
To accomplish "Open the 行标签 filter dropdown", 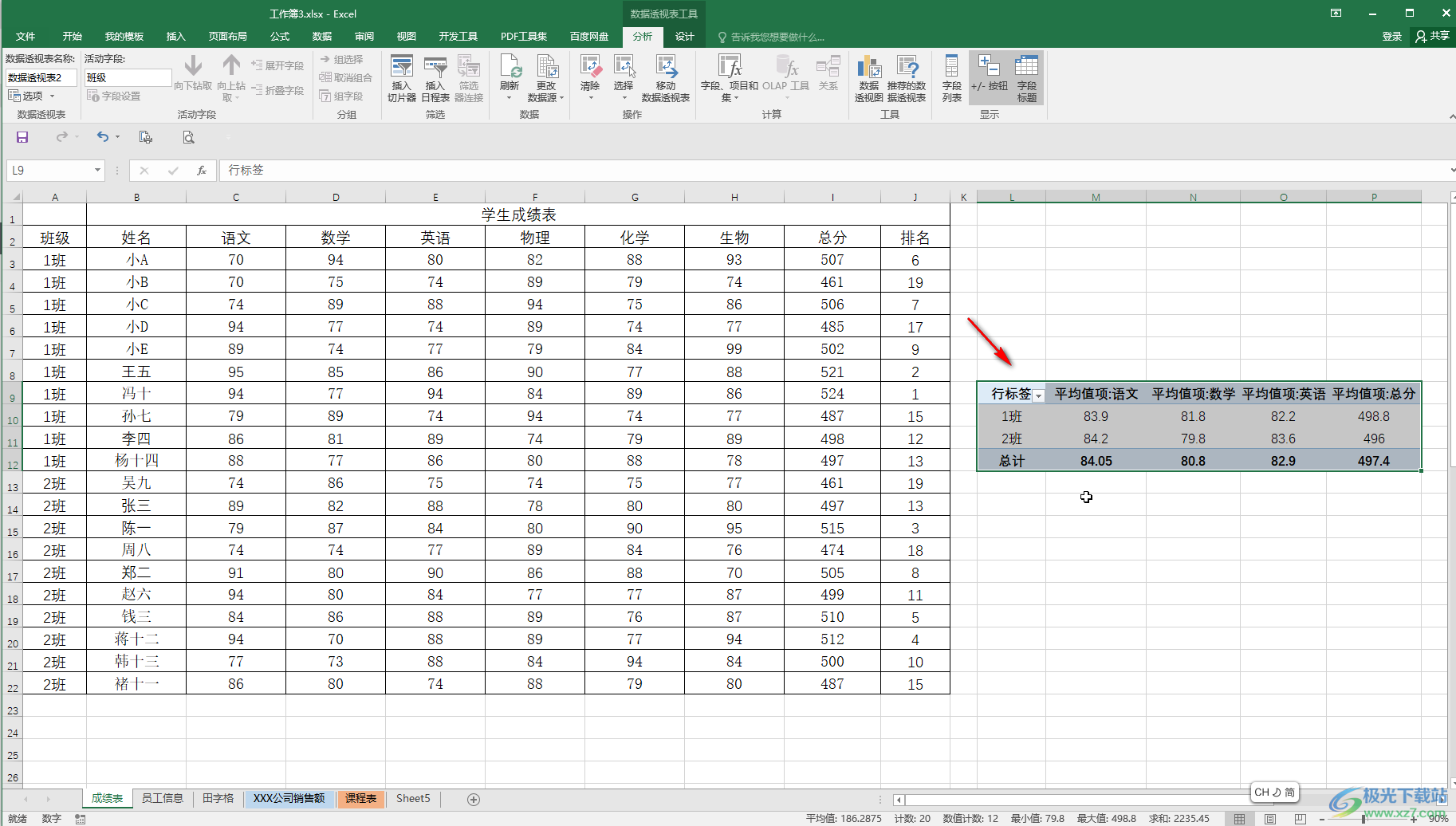I will 1038,395.
